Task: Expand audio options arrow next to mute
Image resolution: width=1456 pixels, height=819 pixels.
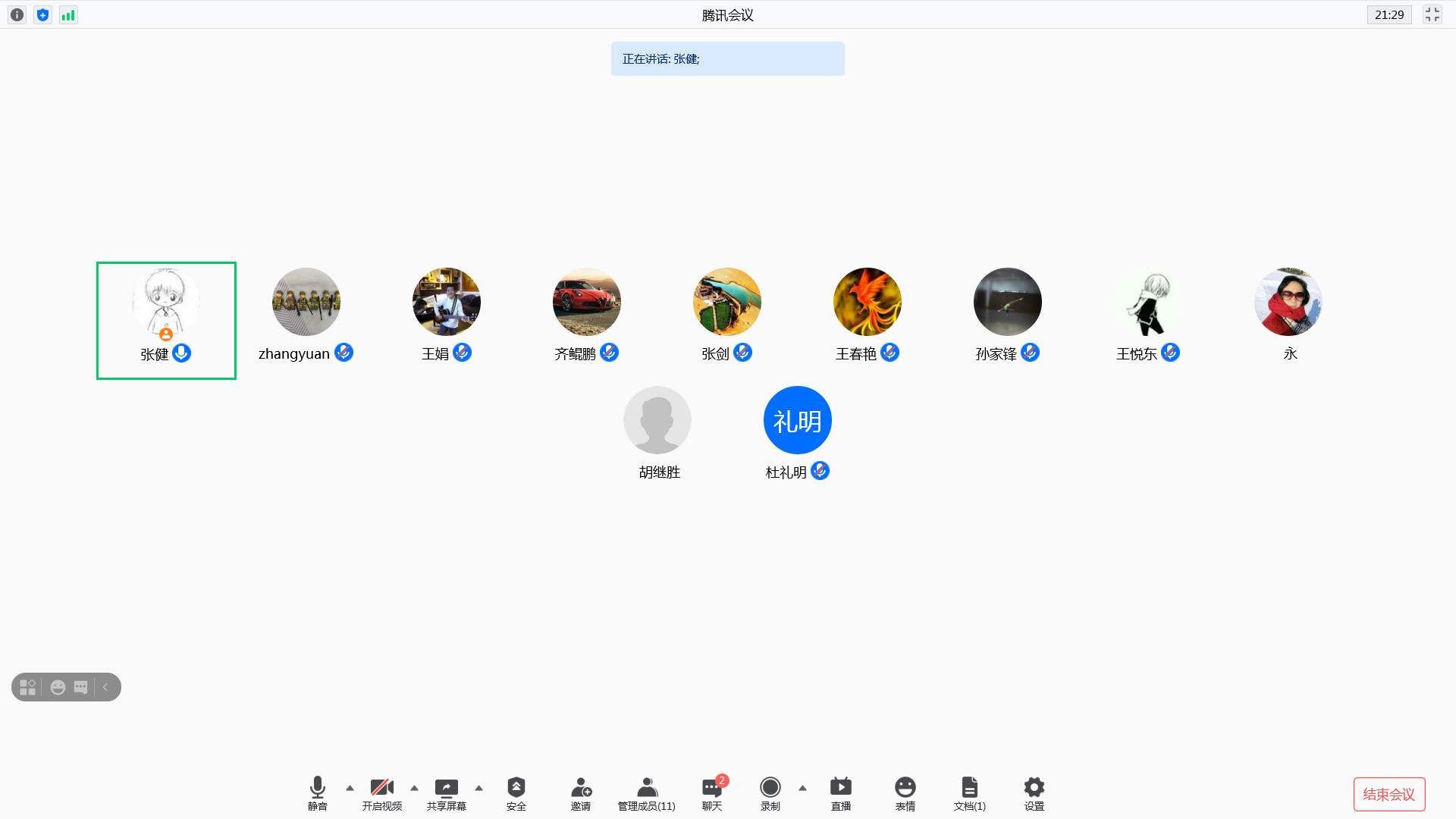Action: (x=350, y=788)
